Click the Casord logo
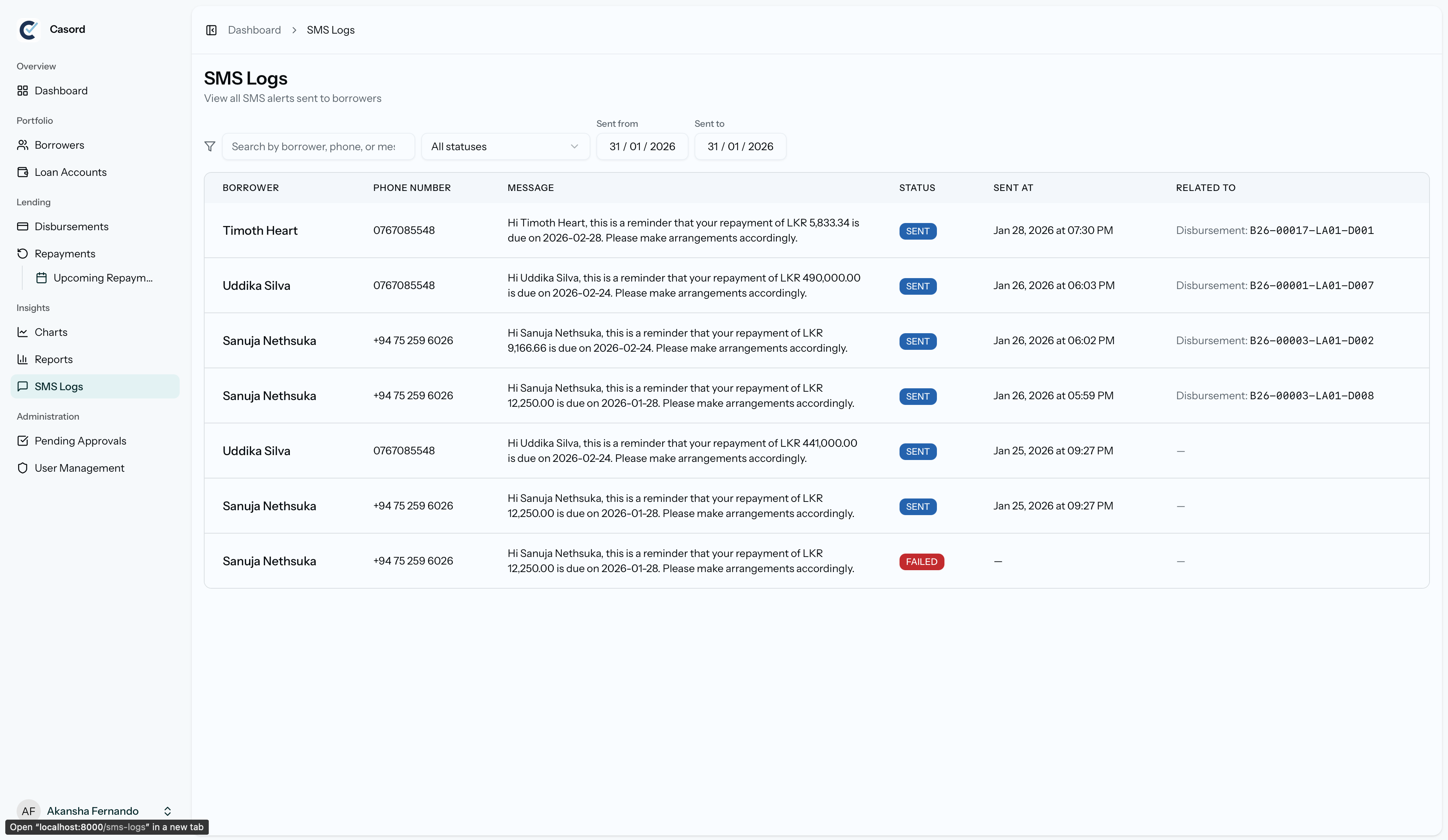 point(29,29)
